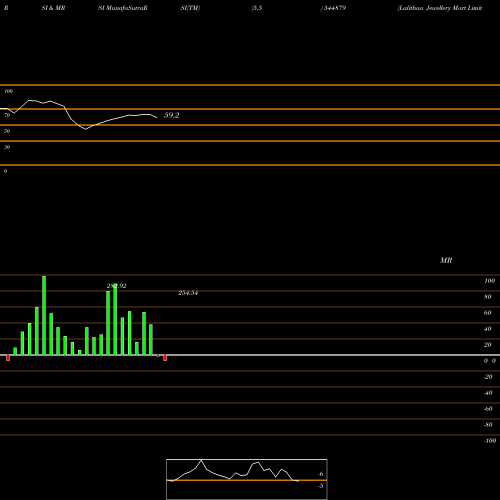This screenshot has width=500, height=500.
Task: Click the tallest green histogram bar
Action: click(x=44, y=315)
